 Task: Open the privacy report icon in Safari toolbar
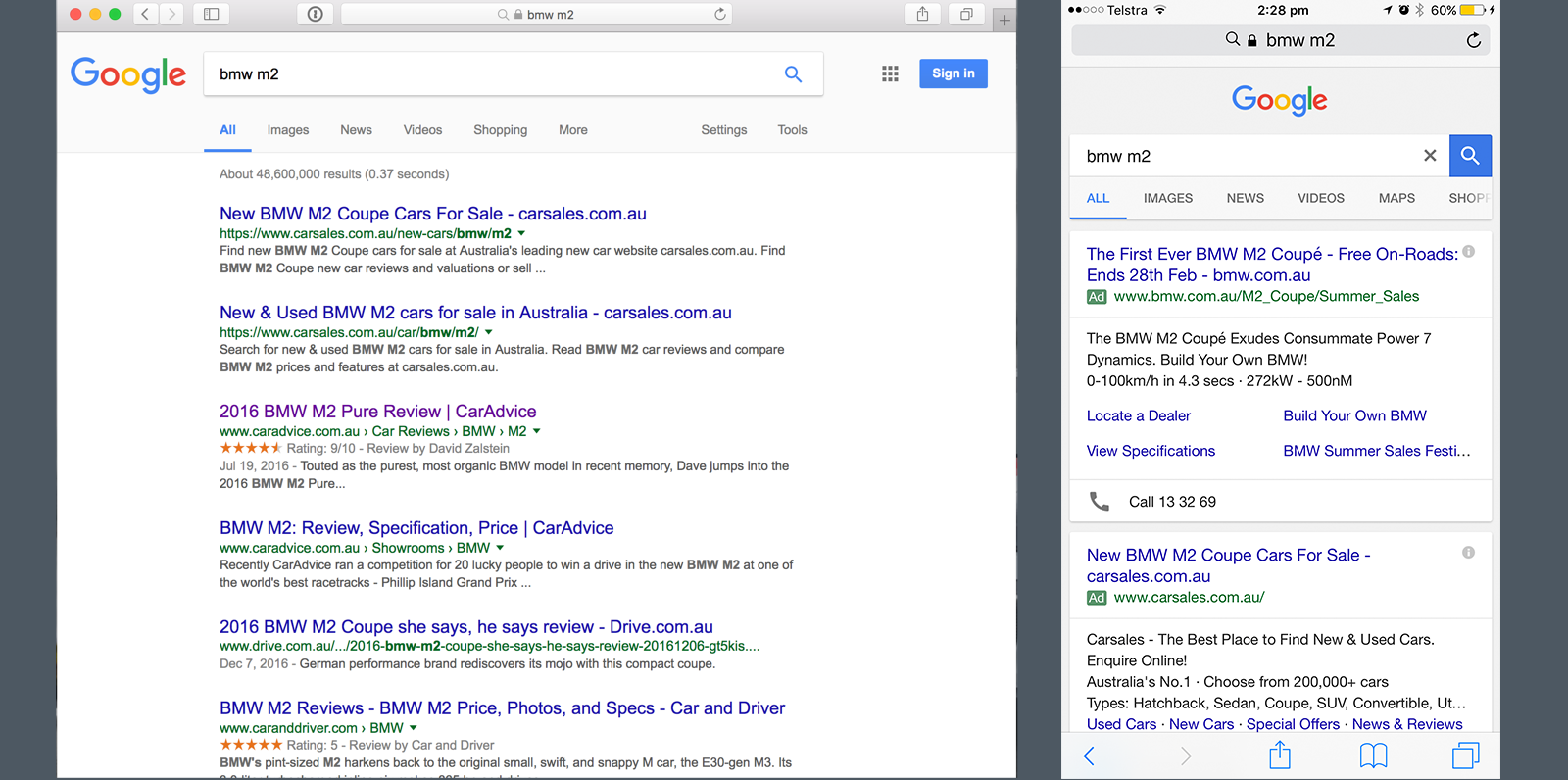[315, 14]
